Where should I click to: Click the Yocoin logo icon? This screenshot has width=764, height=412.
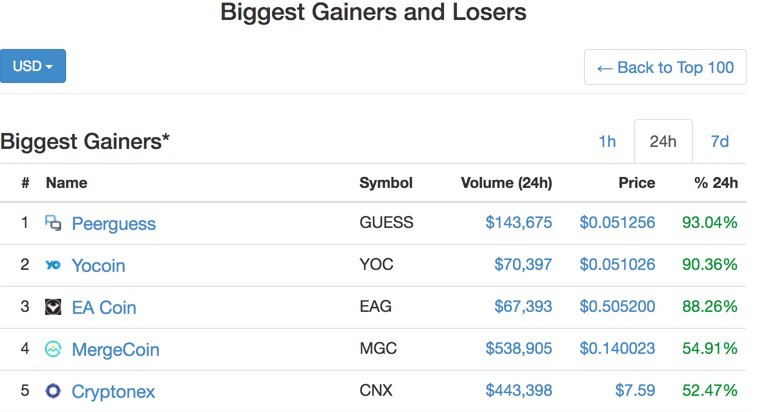(53, 265)
